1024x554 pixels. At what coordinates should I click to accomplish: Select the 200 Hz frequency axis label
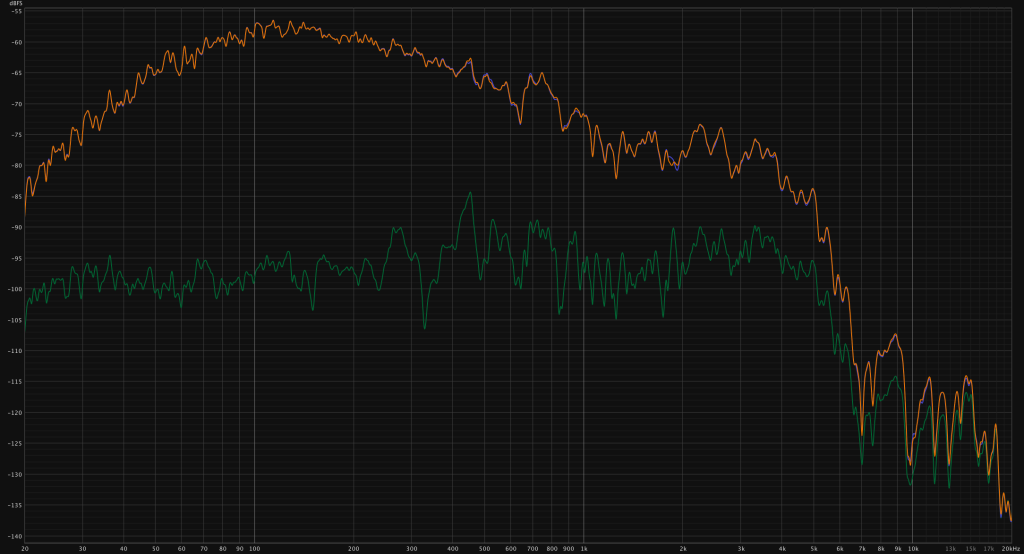(x=353, y=548)
